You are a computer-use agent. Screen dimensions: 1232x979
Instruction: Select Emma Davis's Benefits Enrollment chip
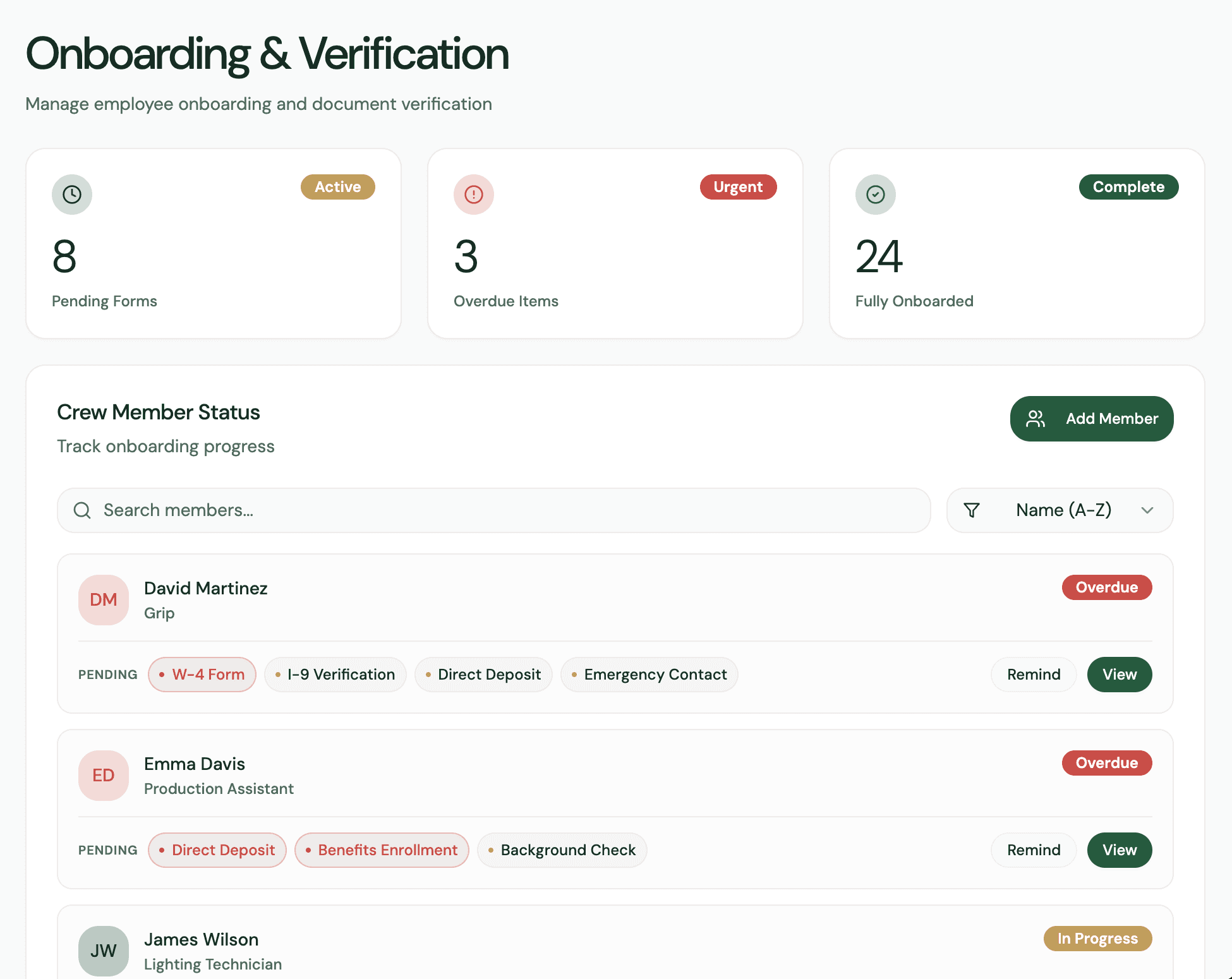coord(382,850)
